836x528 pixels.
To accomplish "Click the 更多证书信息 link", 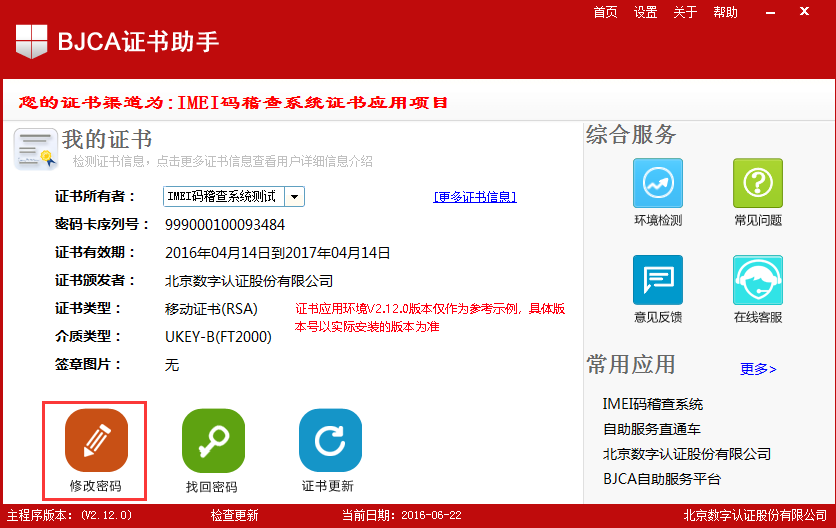I will tap(475, 197).
